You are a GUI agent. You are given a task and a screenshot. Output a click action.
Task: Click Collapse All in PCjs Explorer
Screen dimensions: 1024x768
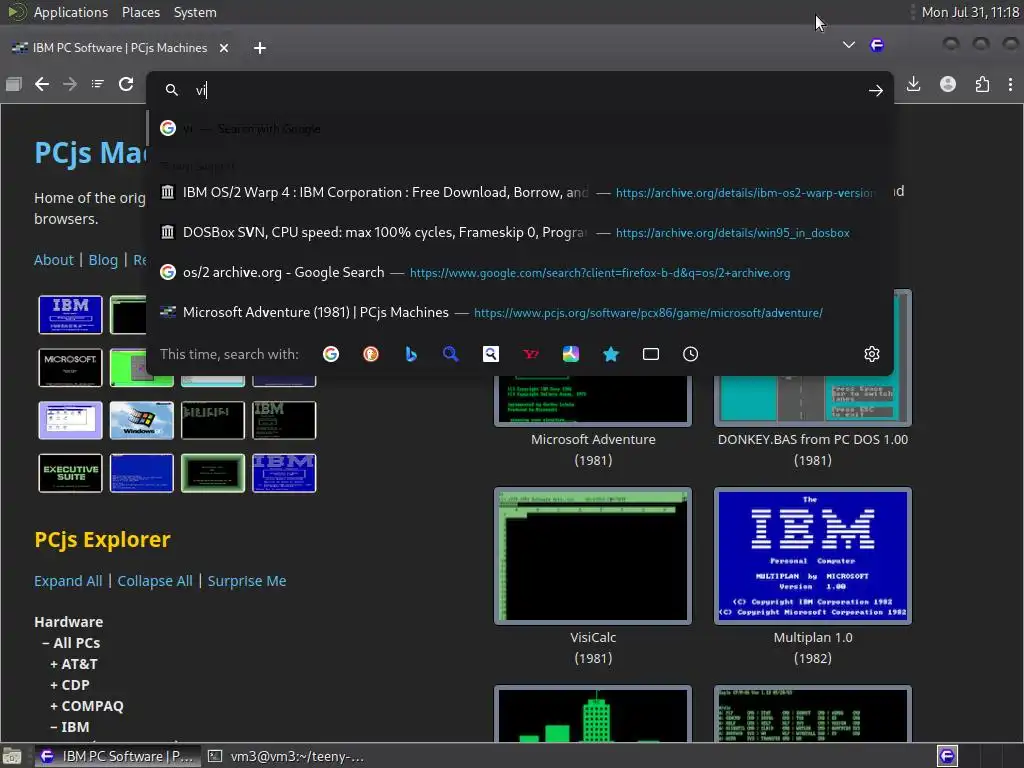pyautogui.click(x=155, y=581)
